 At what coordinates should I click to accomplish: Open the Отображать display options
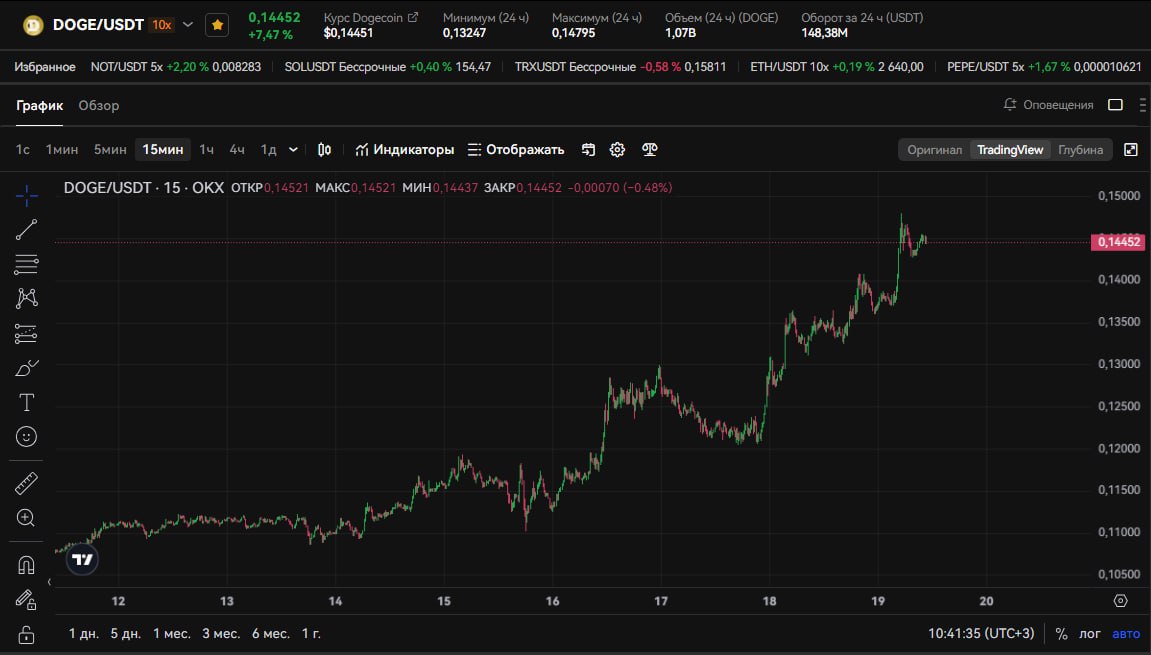[516, 150]
